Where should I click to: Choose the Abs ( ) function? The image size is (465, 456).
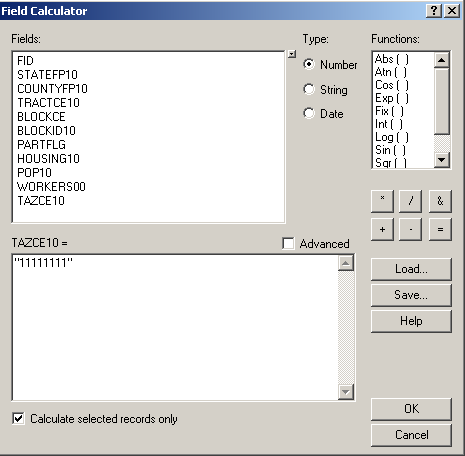[x=391, y=59]
